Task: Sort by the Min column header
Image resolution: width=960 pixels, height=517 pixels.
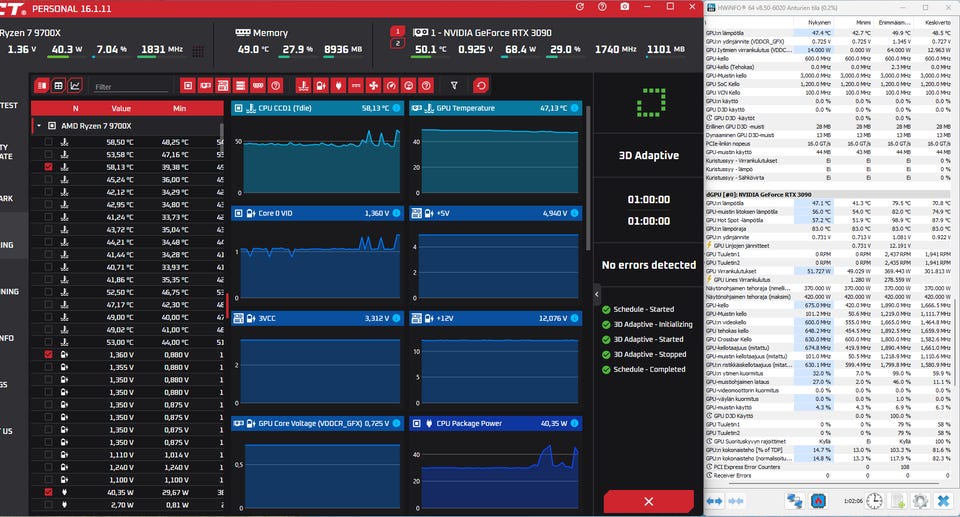Action: [x=179, y=108]
